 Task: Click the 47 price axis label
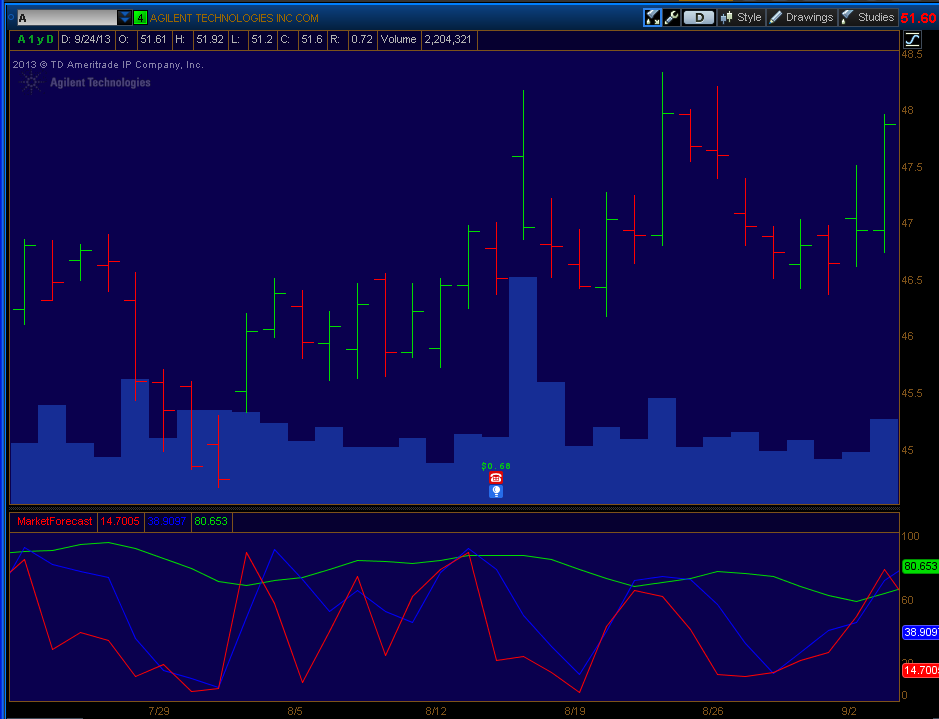(x=907, y=223)
